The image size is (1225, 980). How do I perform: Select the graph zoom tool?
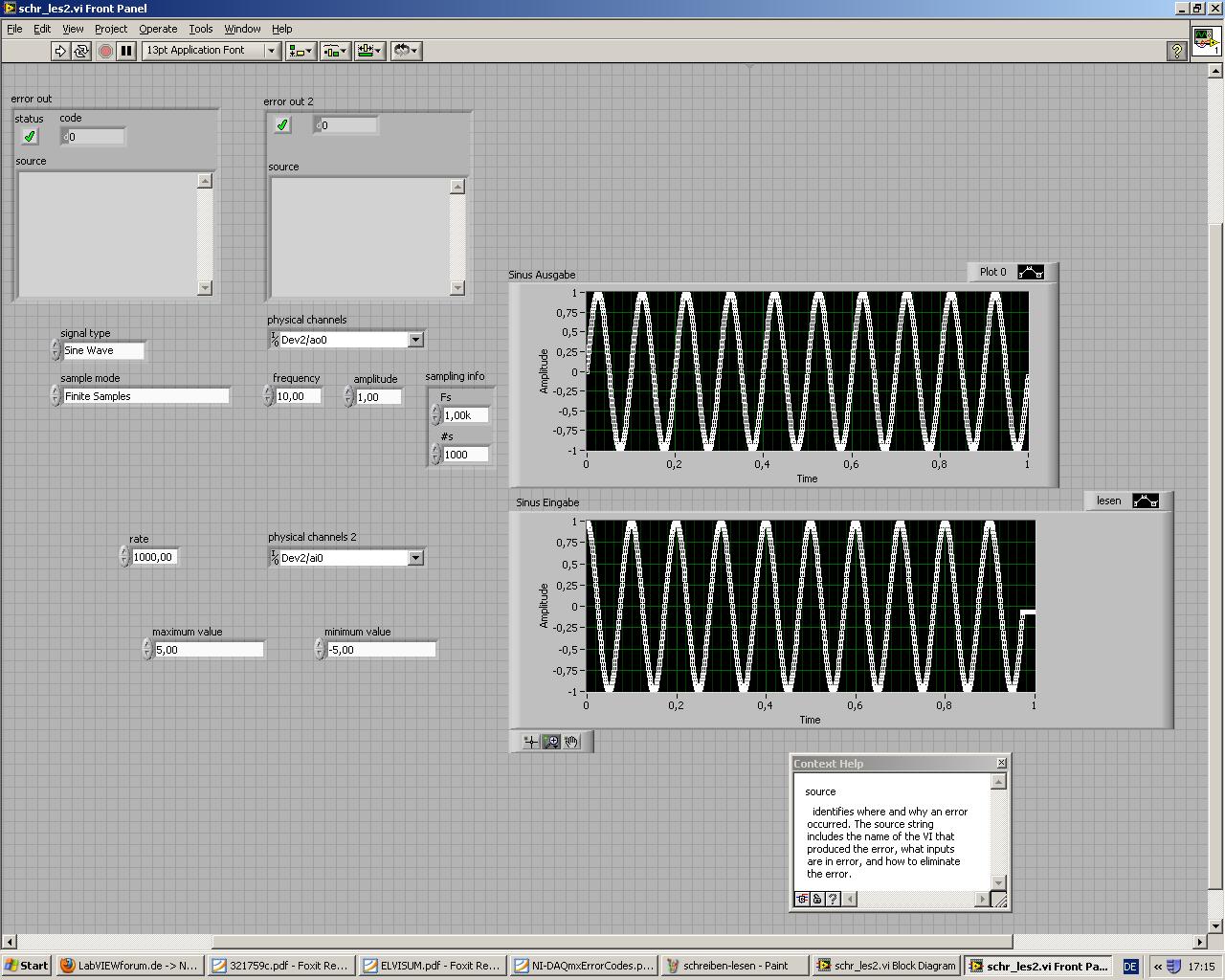click(551, 742)
